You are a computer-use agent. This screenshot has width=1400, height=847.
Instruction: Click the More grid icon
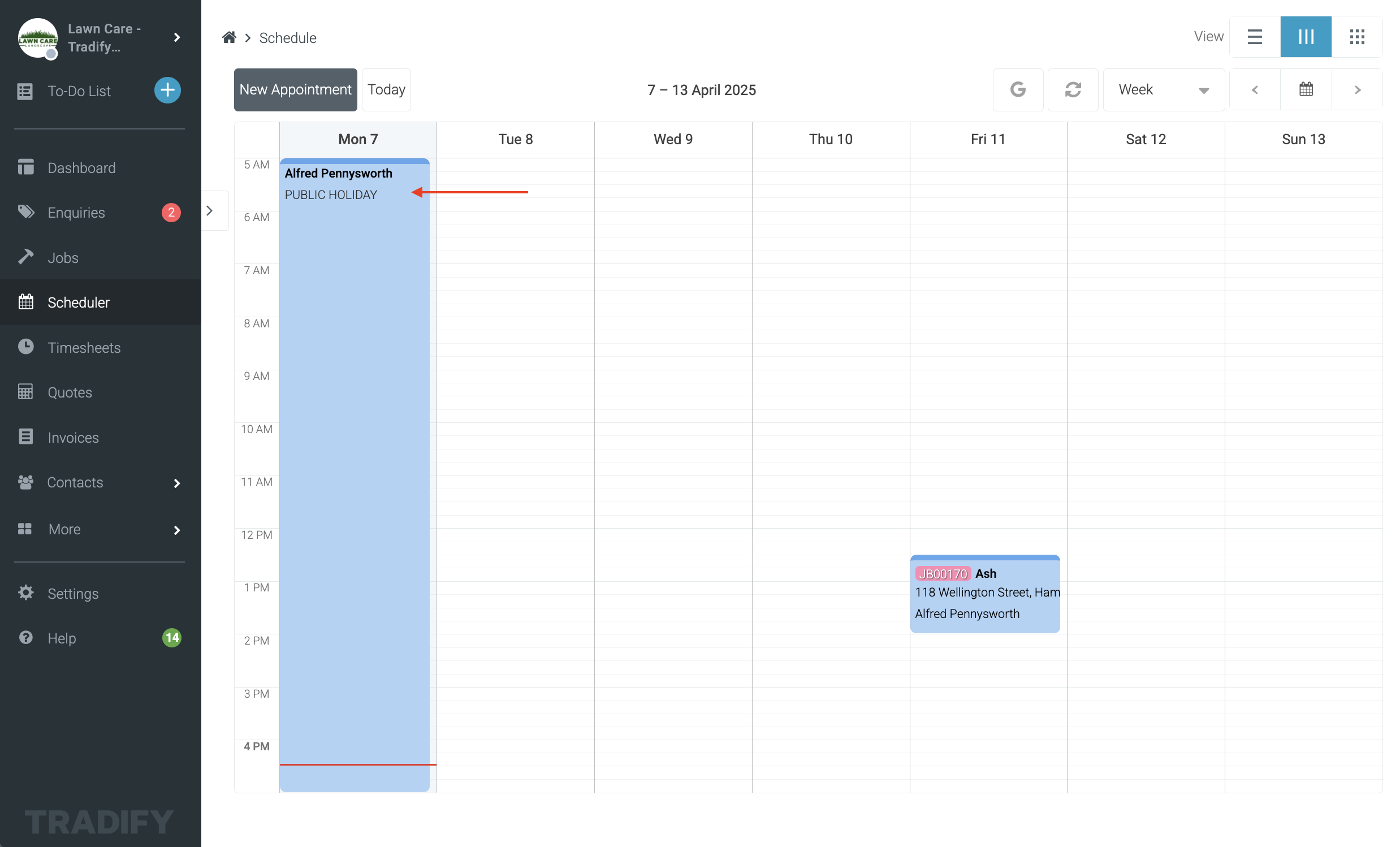click(x=25, y=529)
